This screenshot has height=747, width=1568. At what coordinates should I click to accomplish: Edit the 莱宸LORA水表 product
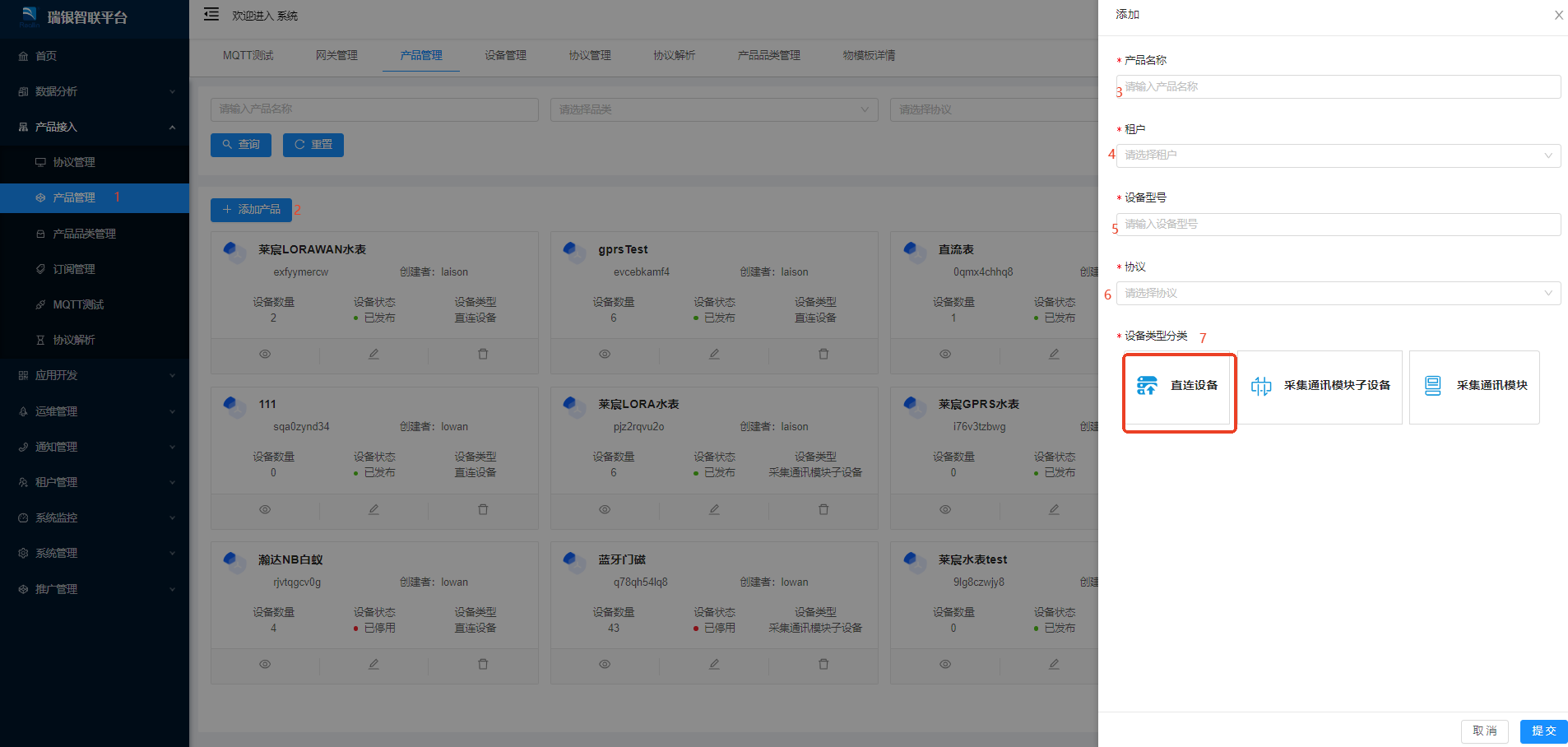[x=714, y=509]
